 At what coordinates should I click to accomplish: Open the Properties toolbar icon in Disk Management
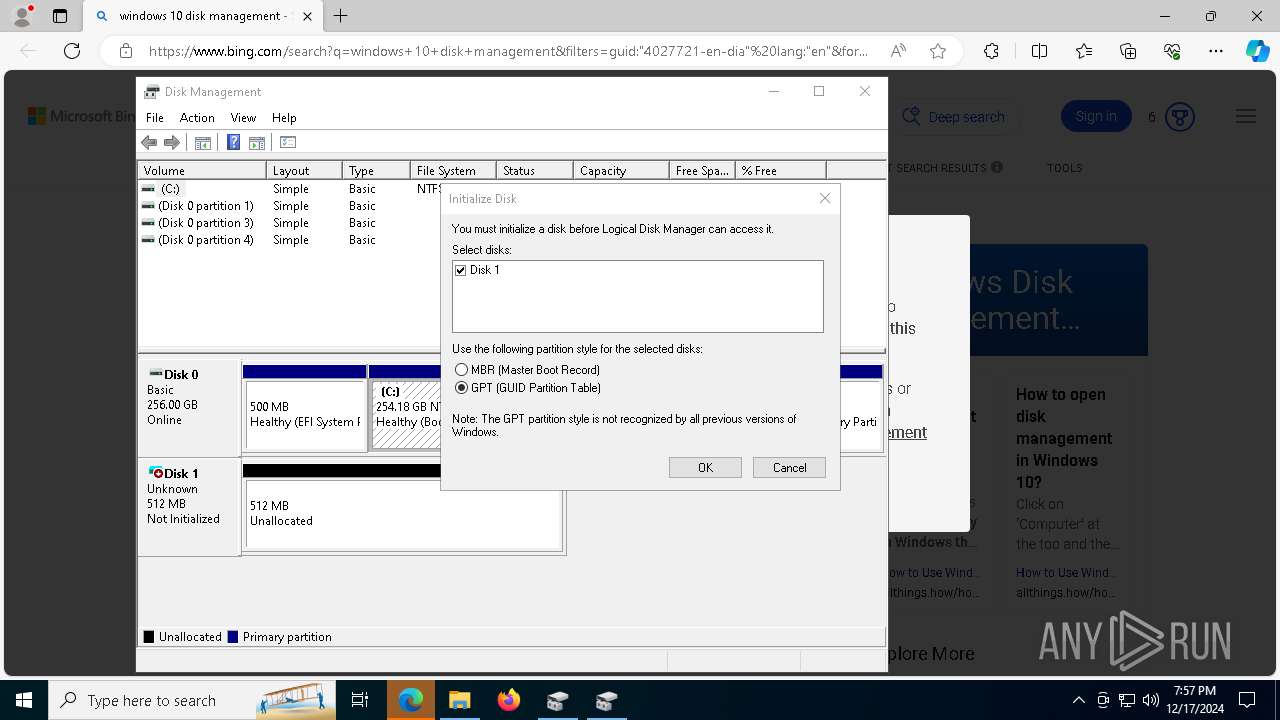click(288, 142)
